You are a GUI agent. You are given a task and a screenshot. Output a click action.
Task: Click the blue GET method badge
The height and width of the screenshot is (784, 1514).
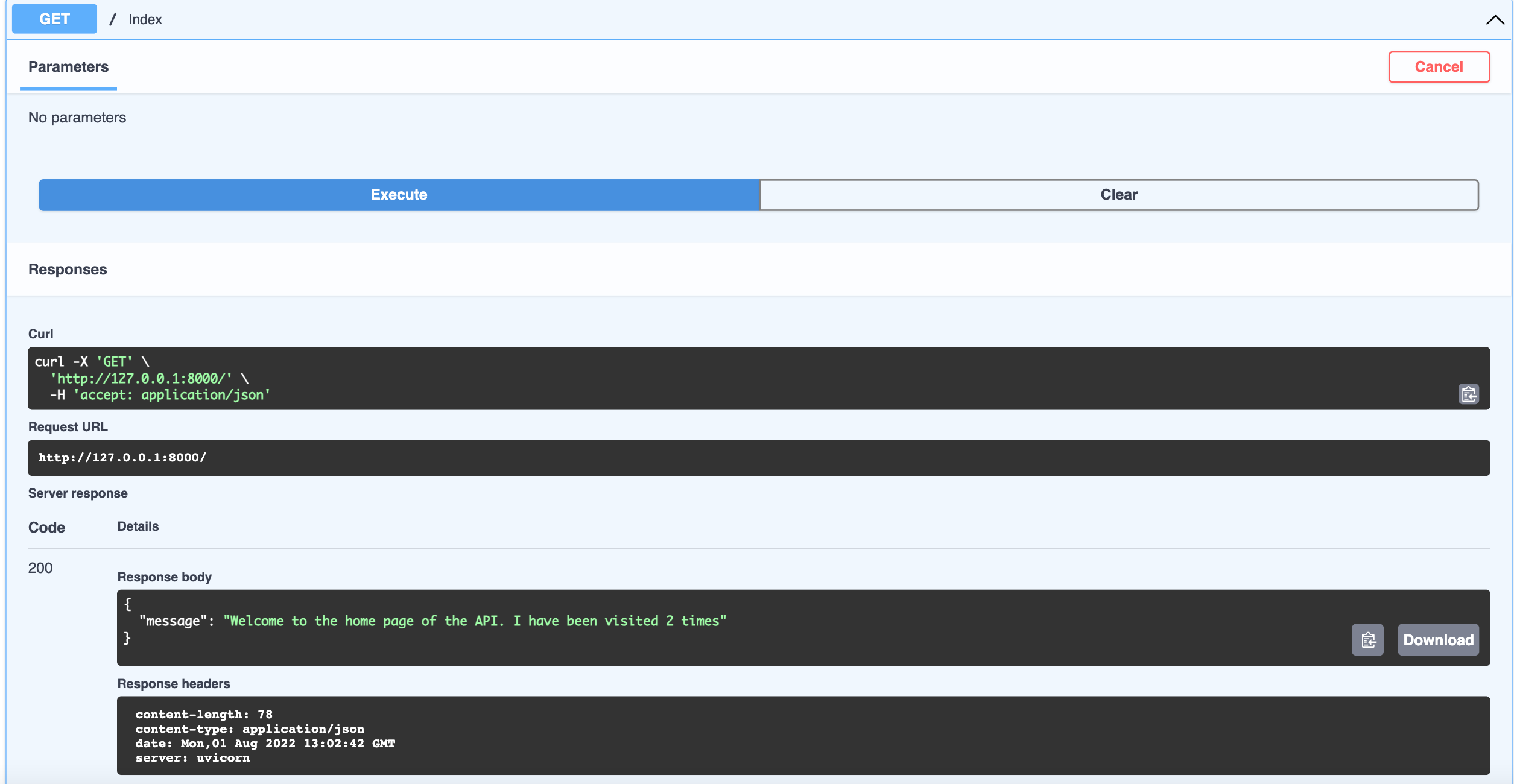point(54,19)
